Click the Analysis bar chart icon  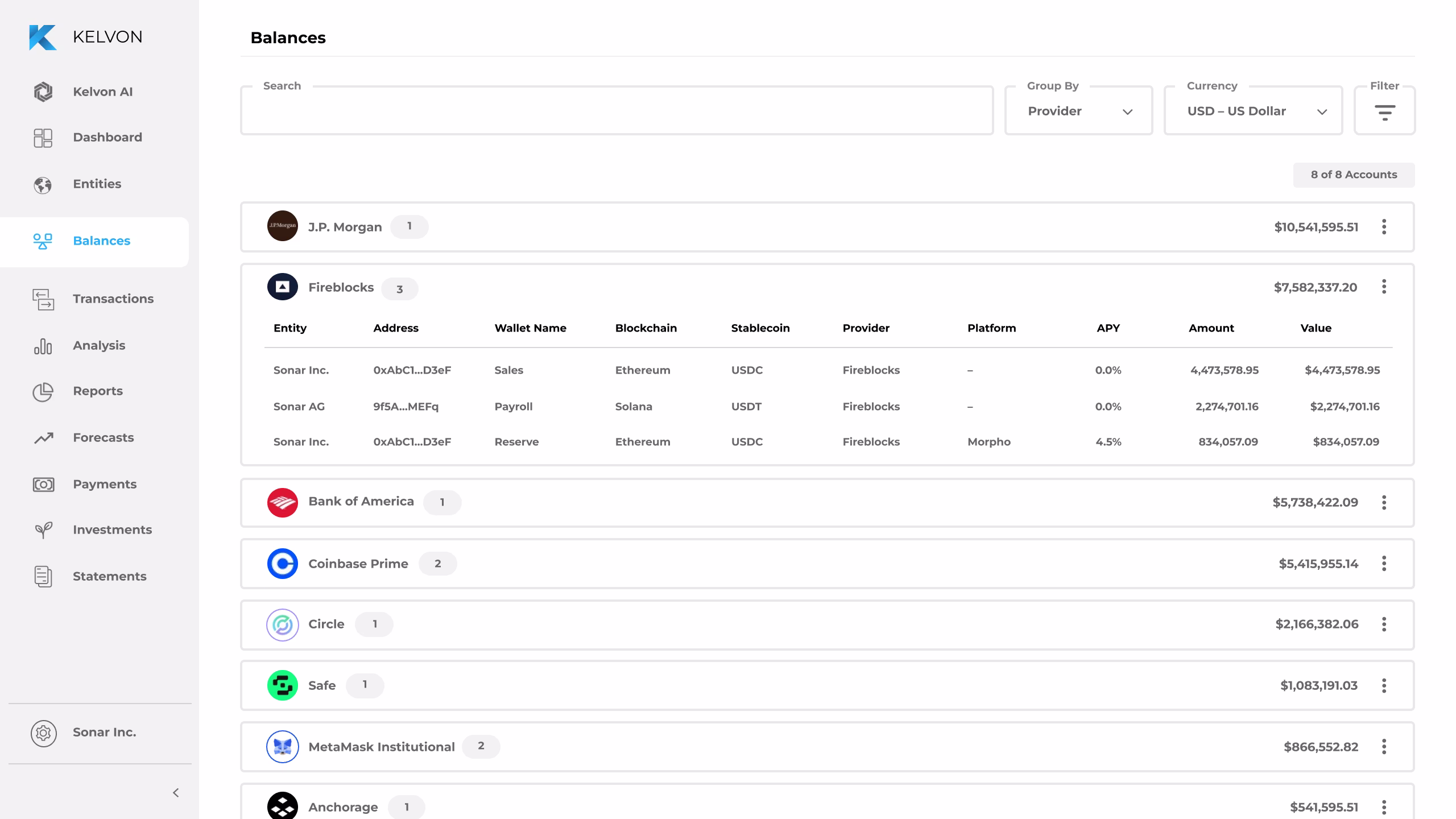coord(43,346)
